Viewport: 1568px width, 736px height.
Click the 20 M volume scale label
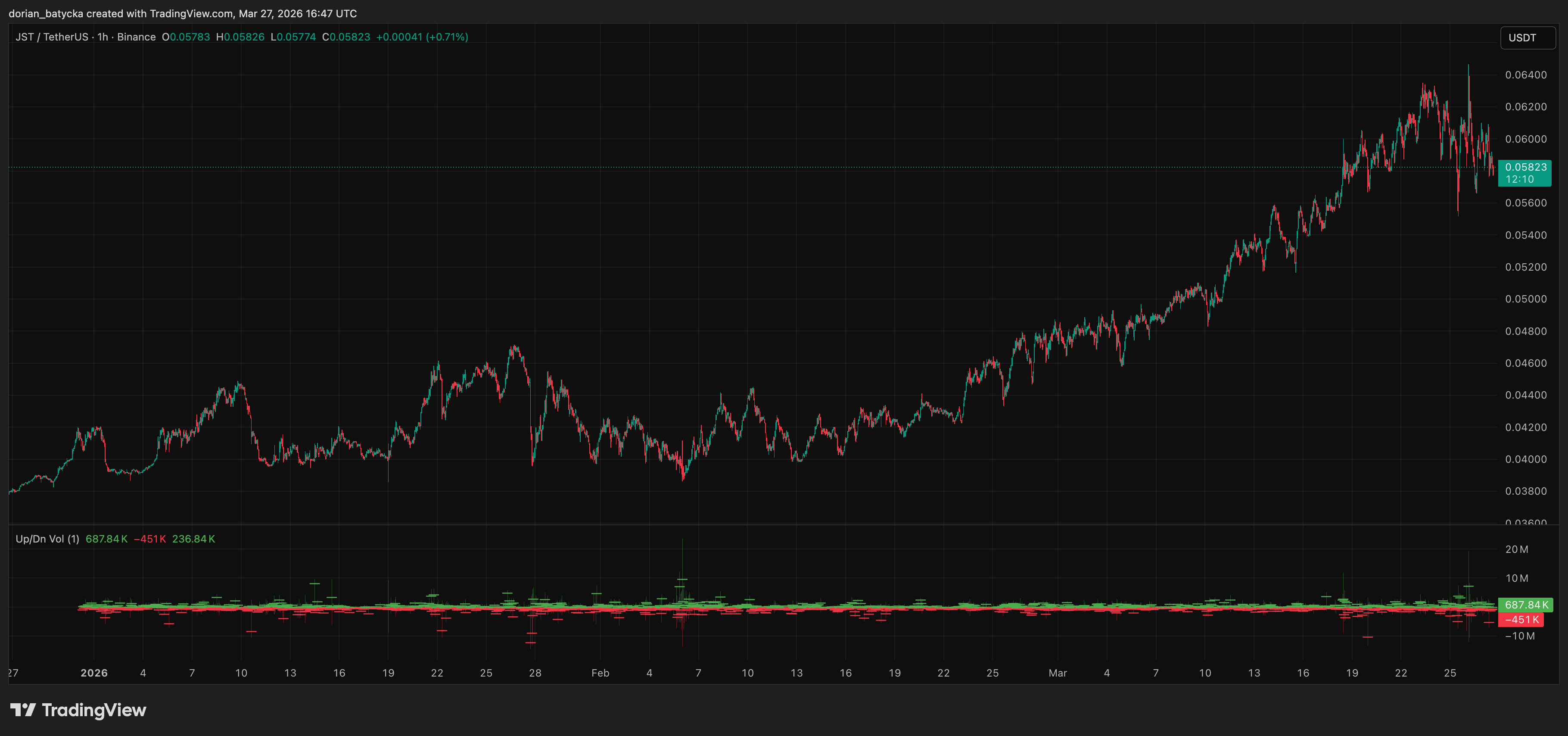click(1516, 549)
